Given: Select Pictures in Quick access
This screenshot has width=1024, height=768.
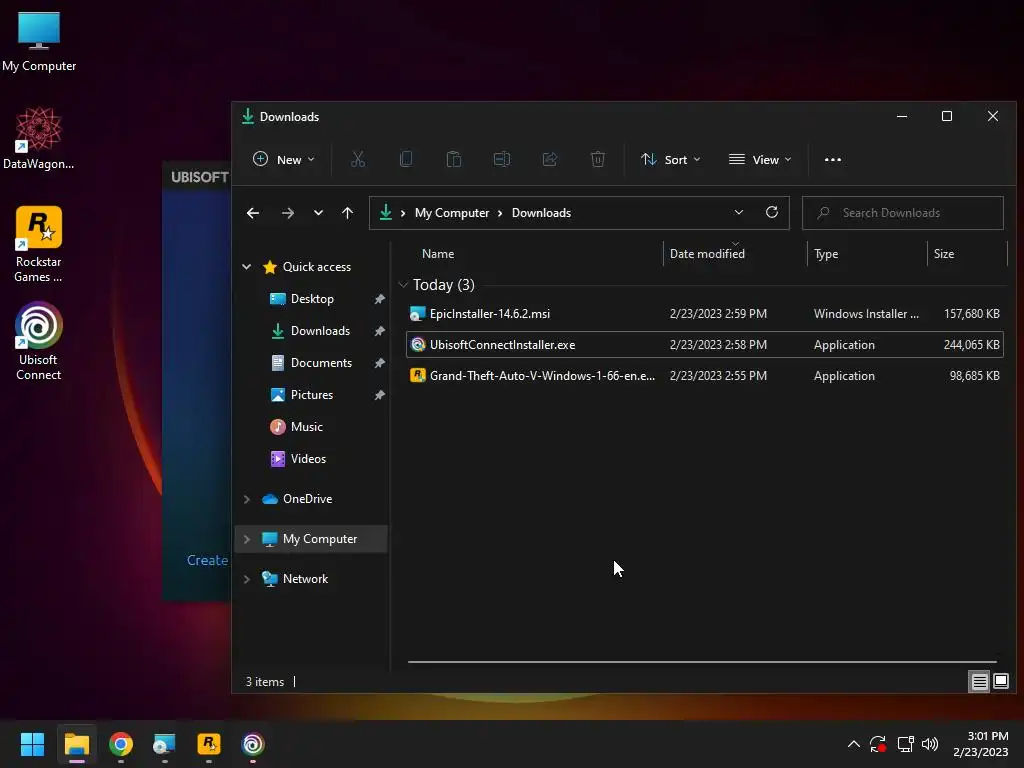Looking at the screenshot, I should [x=312, y=394].
